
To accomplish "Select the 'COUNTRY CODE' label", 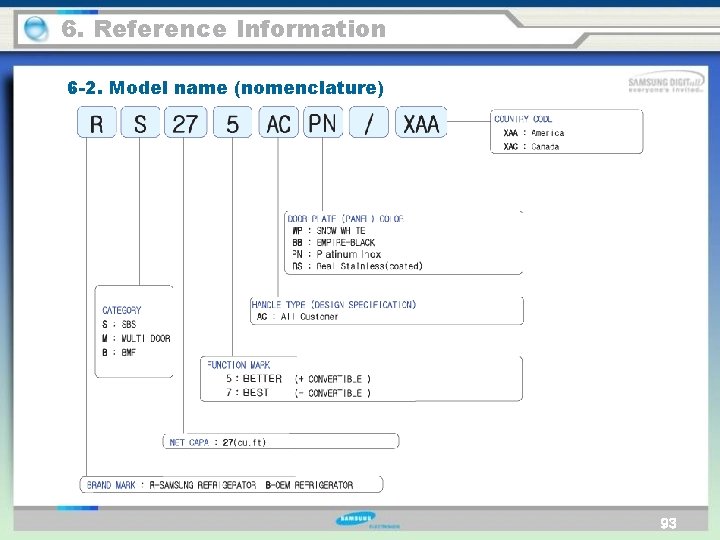I will click(523, 119).
